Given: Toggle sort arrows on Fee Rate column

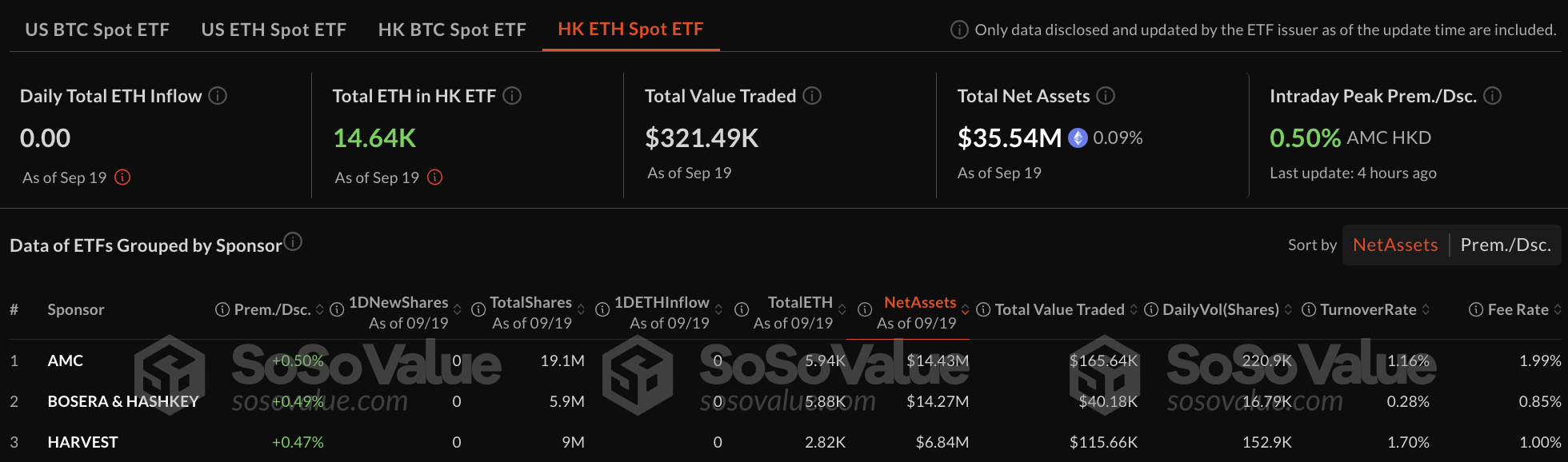Looking at the screenshot, I should pyautogui.click(x=1557, y=309).
